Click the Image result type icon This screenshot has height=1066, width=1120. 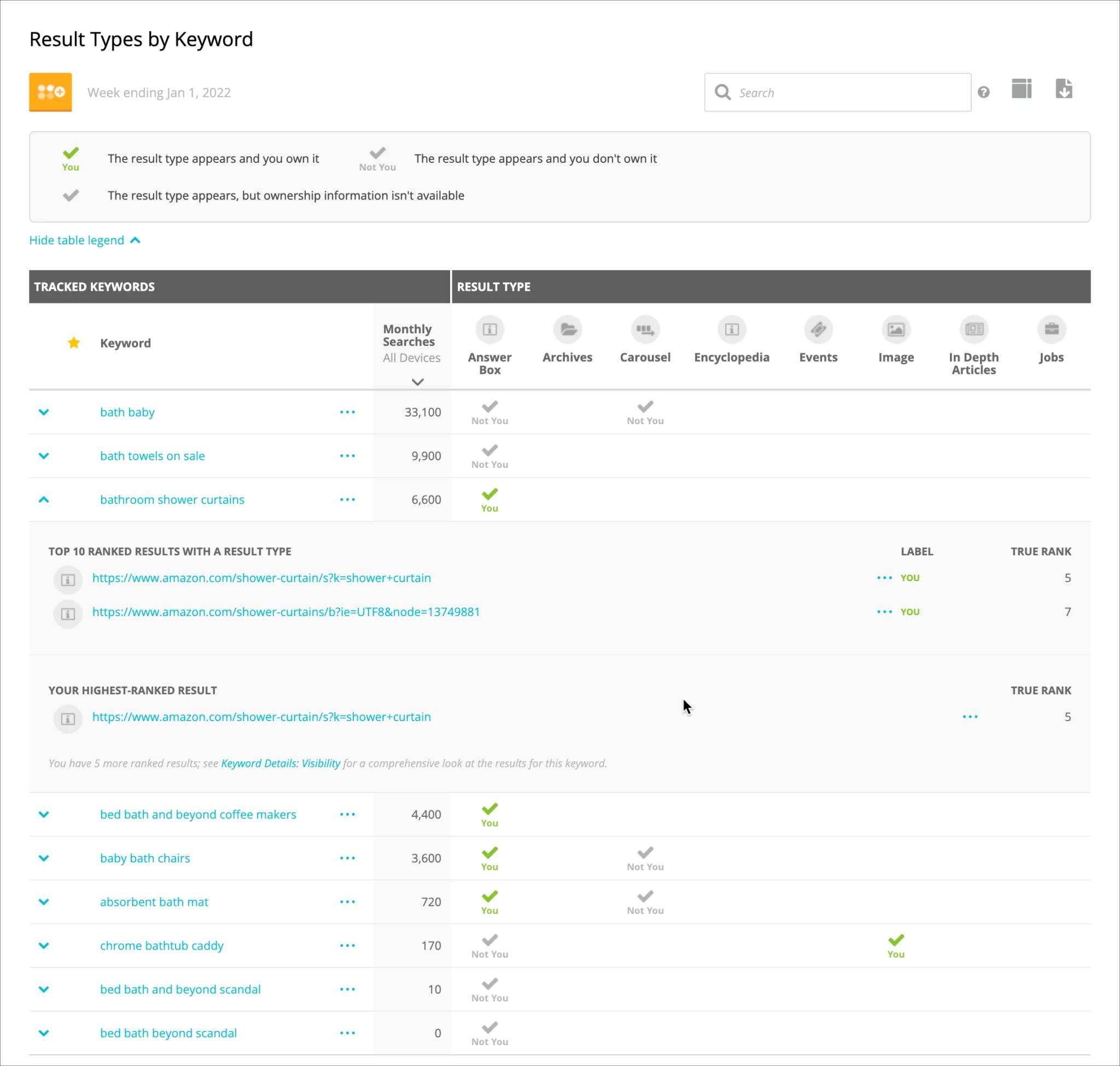pos(895,330)
